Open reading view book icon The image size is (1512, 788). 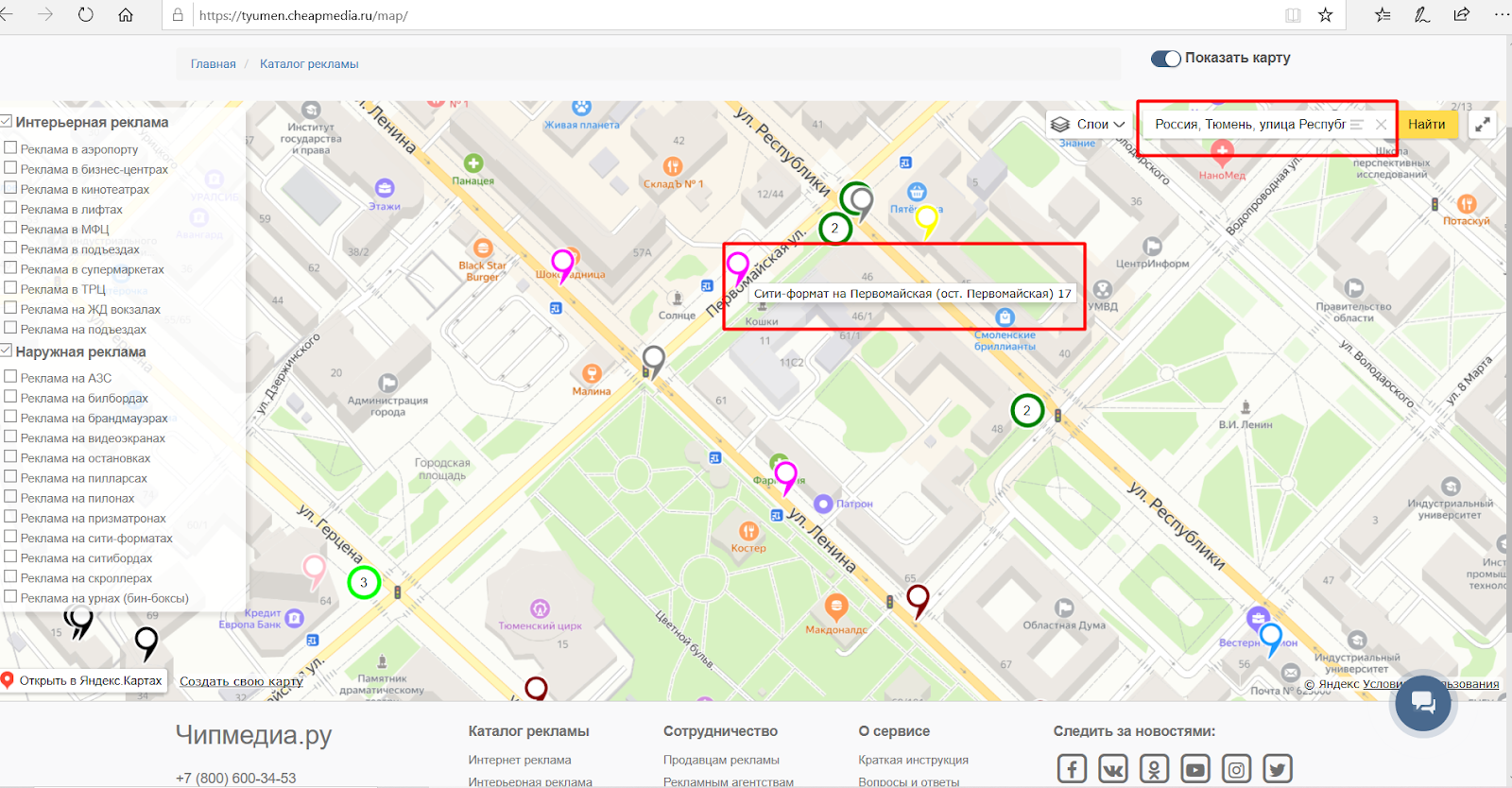[1293, 15]
